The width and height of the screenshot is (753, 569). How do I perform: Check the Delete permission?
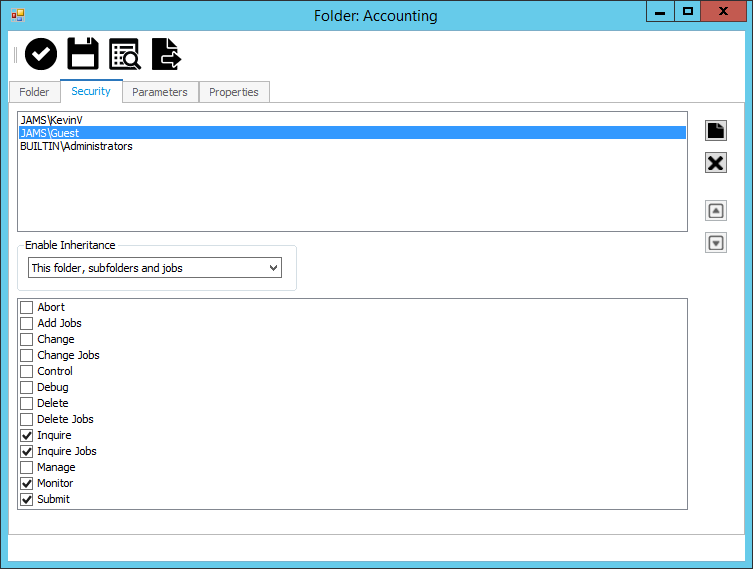[x=27, y=403]
